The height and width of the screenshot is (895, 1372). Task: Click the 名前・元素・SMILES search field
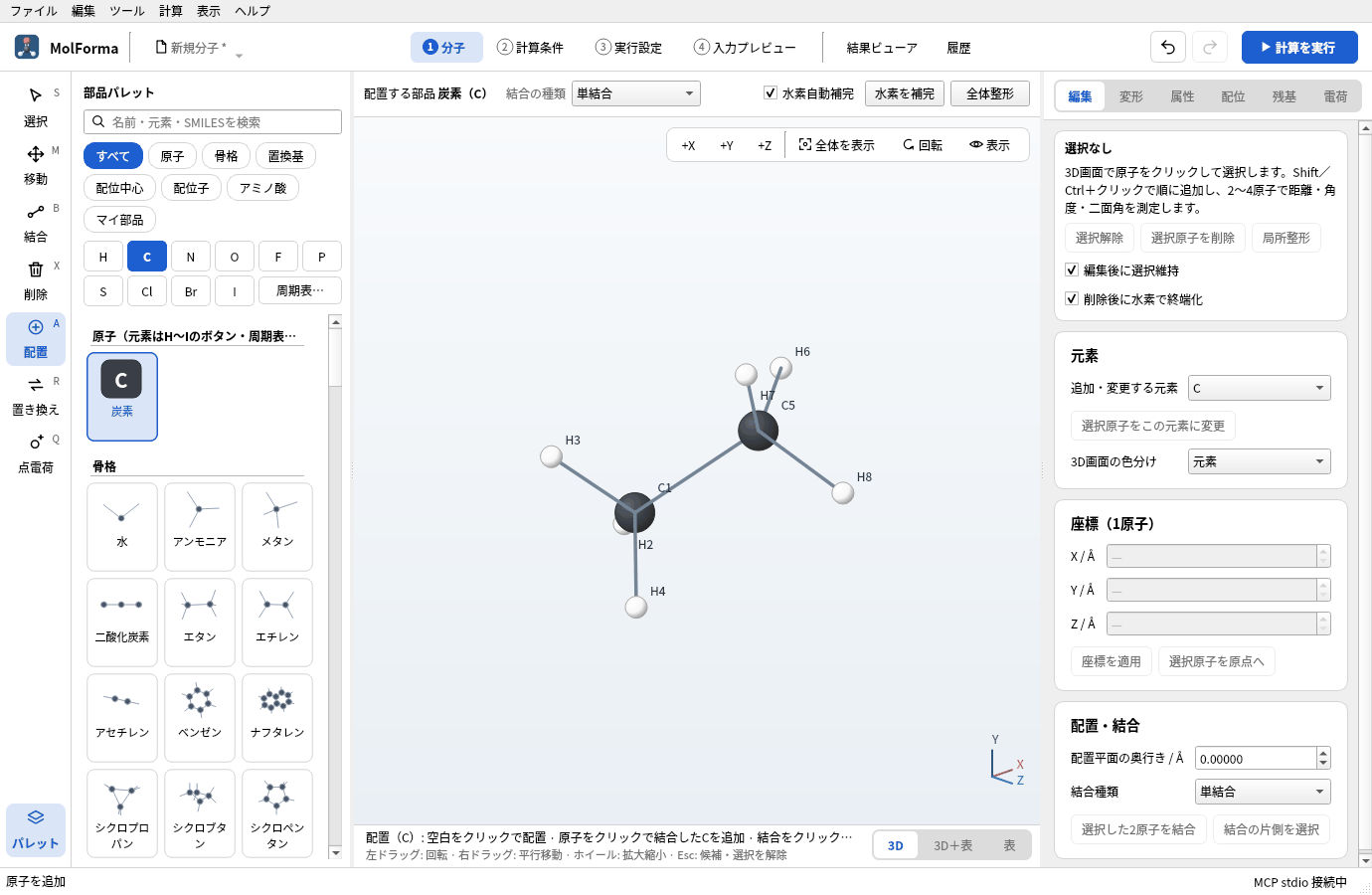point(213,121)
